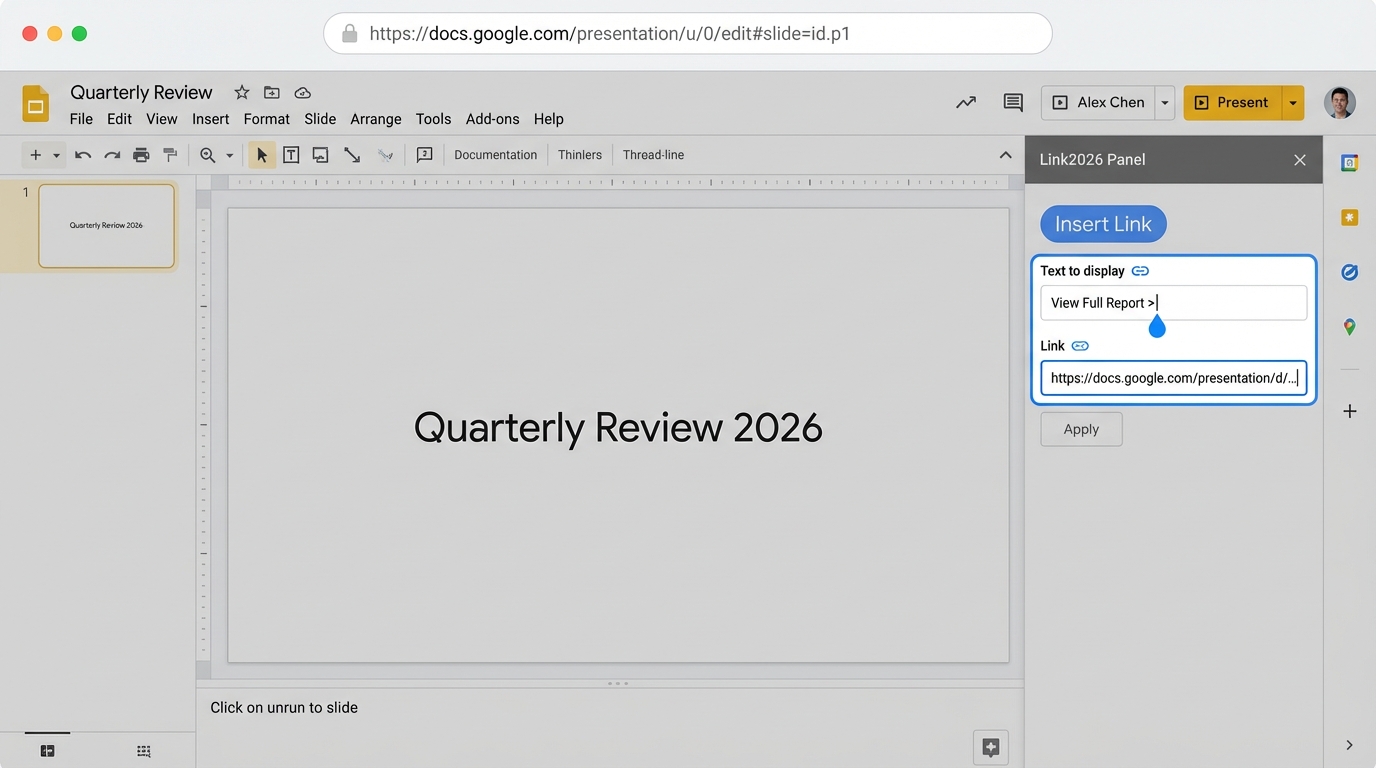Expand the Alex Chen account dropdown
The height and width of the screenshot is (768, 1376).
[1164, 102]
